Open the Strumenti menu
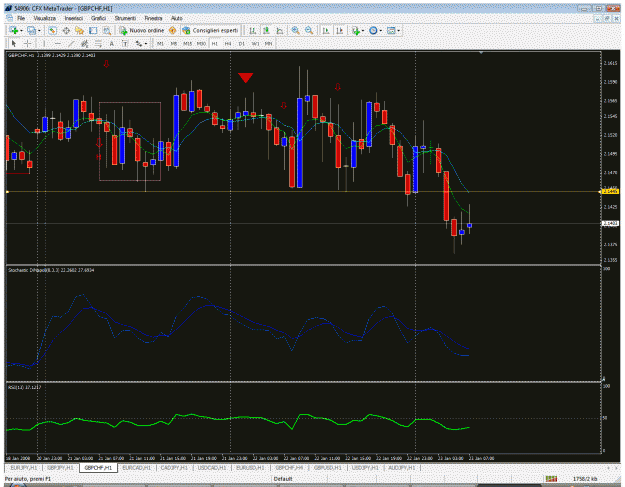 [x=125, y=18]
